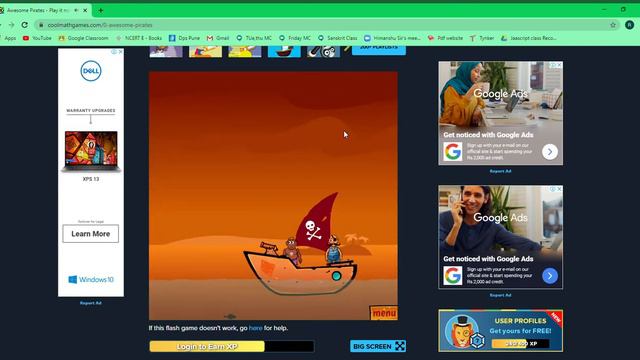Click the AdChoices icon on Dell ad
The width and height of the screenshot is (640, 360).
click(114, 52)
